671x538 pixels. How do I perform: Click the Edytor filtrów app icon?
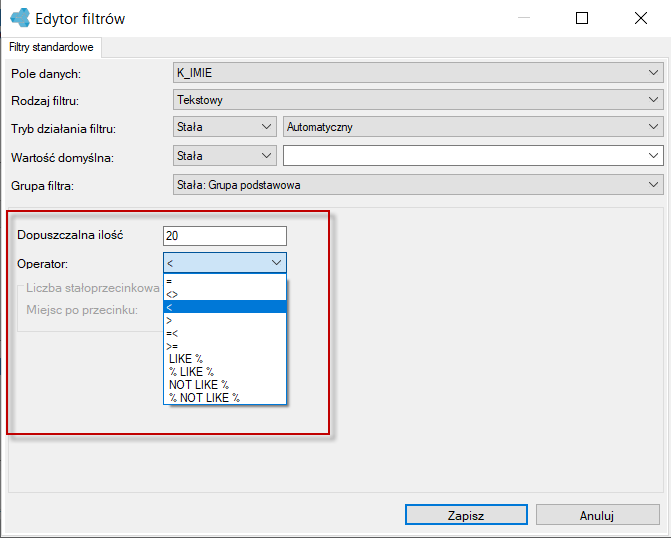(x=20, y=18)
